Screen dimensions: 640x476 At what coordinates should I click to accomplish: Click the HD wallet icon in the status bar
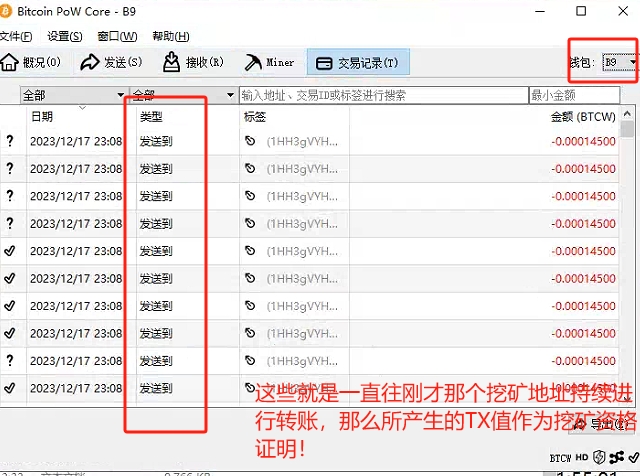point(582,458)
